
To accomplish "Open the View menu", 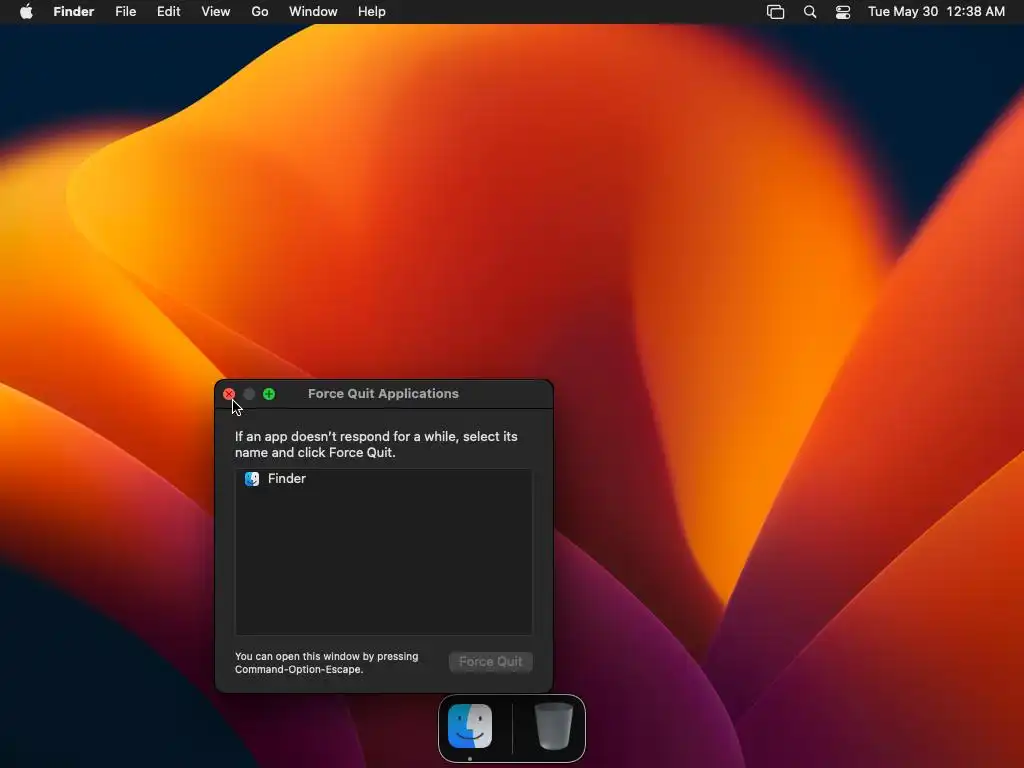I will click(x=216, y=12).
